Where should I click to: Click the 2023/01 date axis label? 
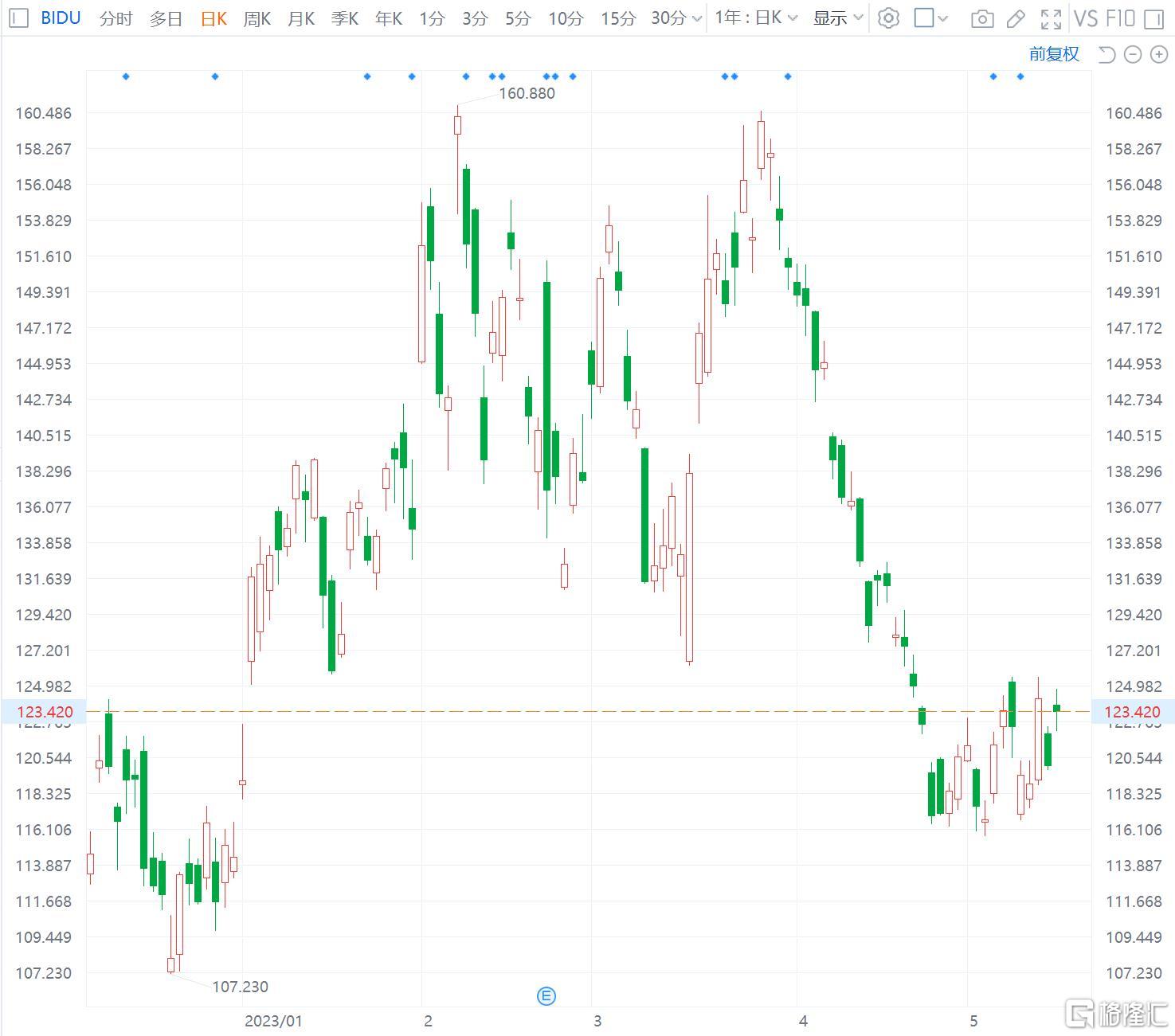pos(273,1021)
